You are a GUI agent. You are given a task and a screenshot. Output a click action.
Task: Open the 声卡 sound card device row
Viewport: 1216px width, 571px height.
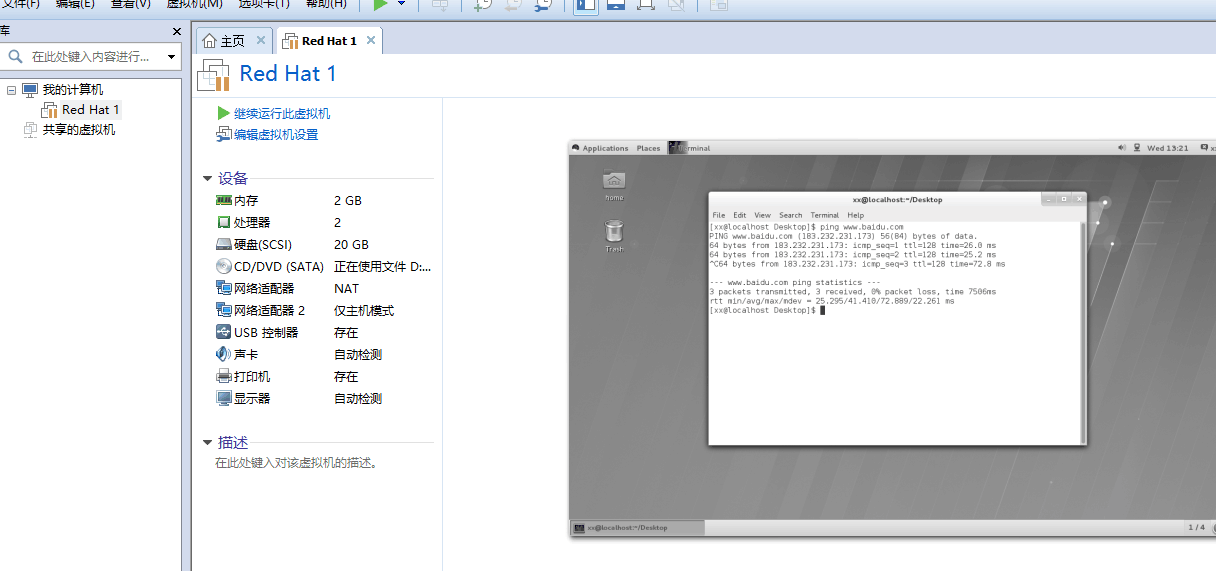[324, 355]
